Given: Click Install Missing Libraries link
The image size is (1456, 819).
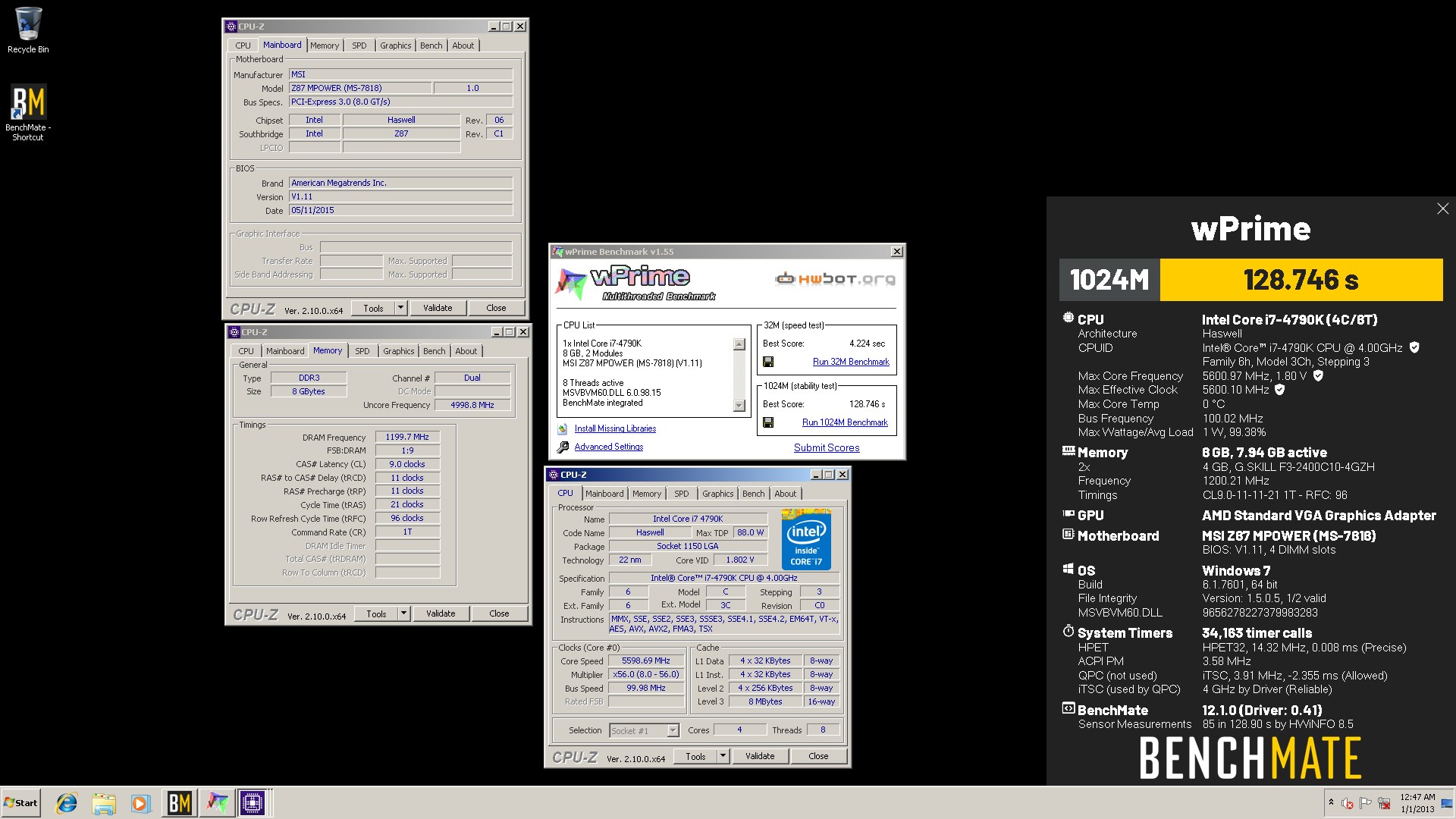Looking at the screenshot, I should 615,429.
